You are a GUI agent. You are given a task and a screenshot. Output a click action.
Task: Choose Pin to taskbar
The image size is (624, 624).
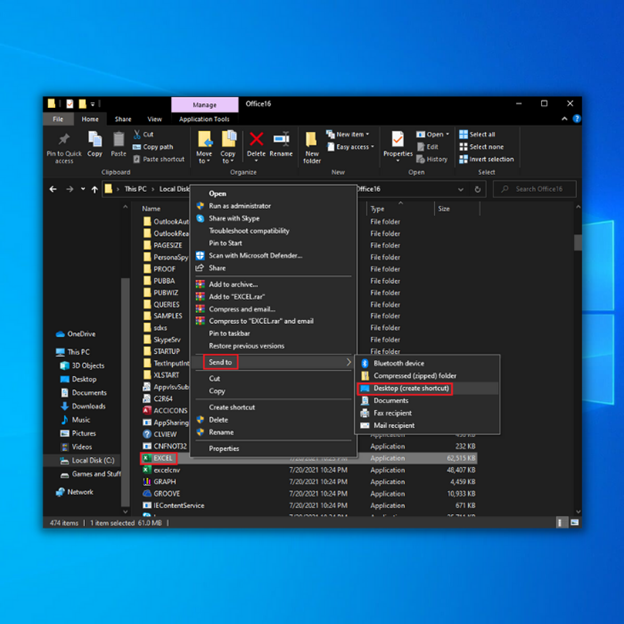273,333
